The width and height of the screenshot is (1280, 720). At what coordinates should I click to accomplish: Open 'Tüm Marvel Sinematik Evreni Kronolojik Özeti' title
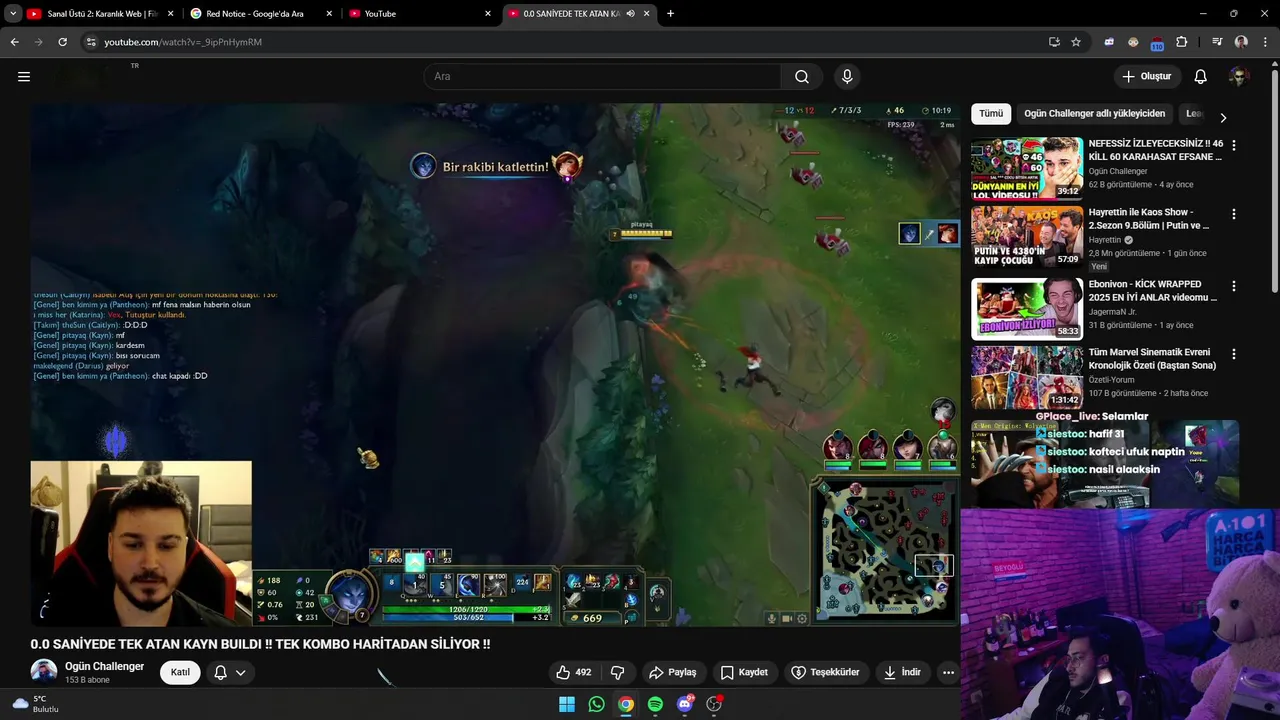click(1153, 359)
